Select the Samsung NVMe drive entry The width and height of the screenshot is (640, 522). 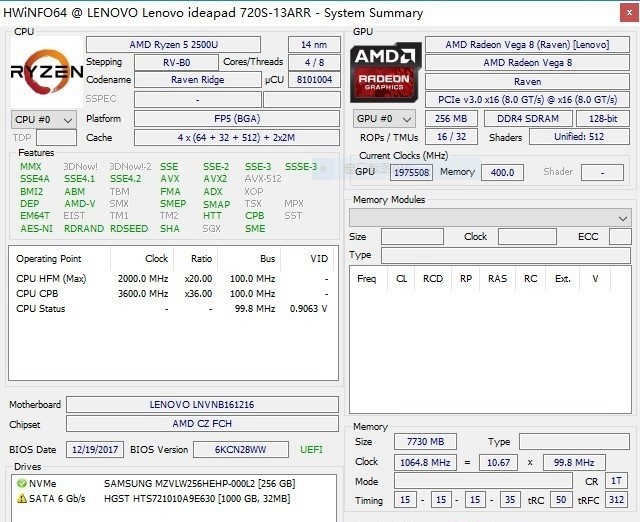click(x=200, y=484)
